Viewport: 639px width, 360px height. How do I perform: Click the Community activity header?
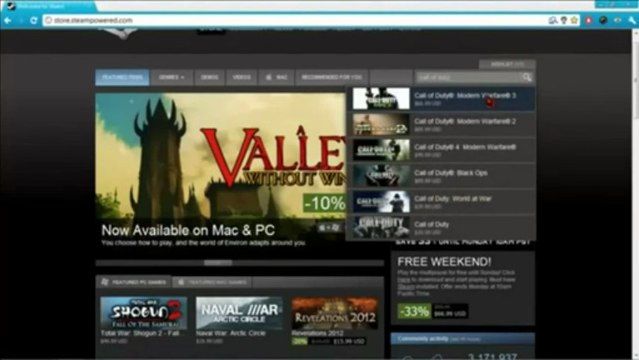pos(463,339)
